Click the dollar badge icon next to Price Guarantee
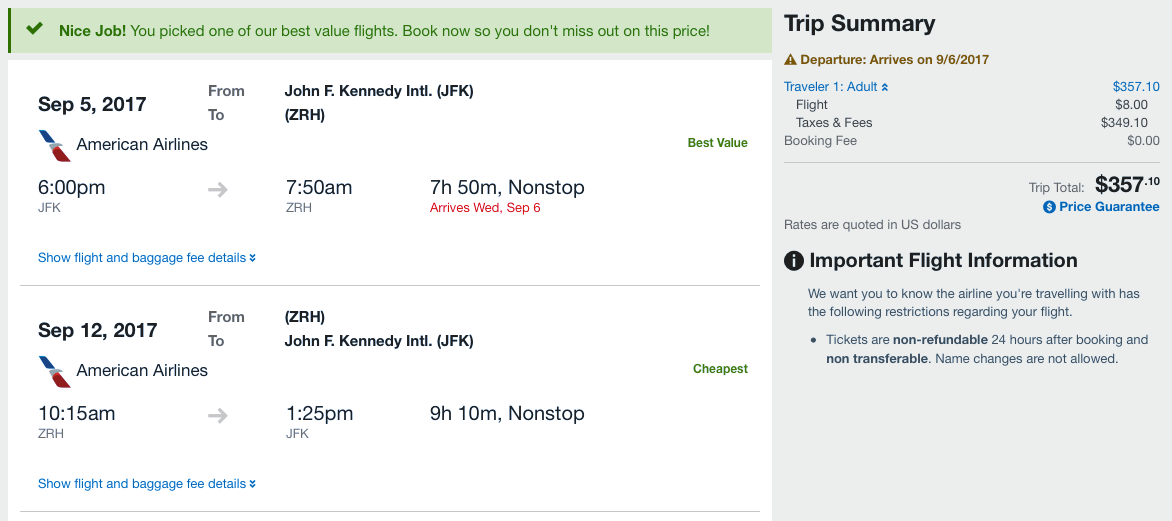1172x521 pixels. (1049, 207)
